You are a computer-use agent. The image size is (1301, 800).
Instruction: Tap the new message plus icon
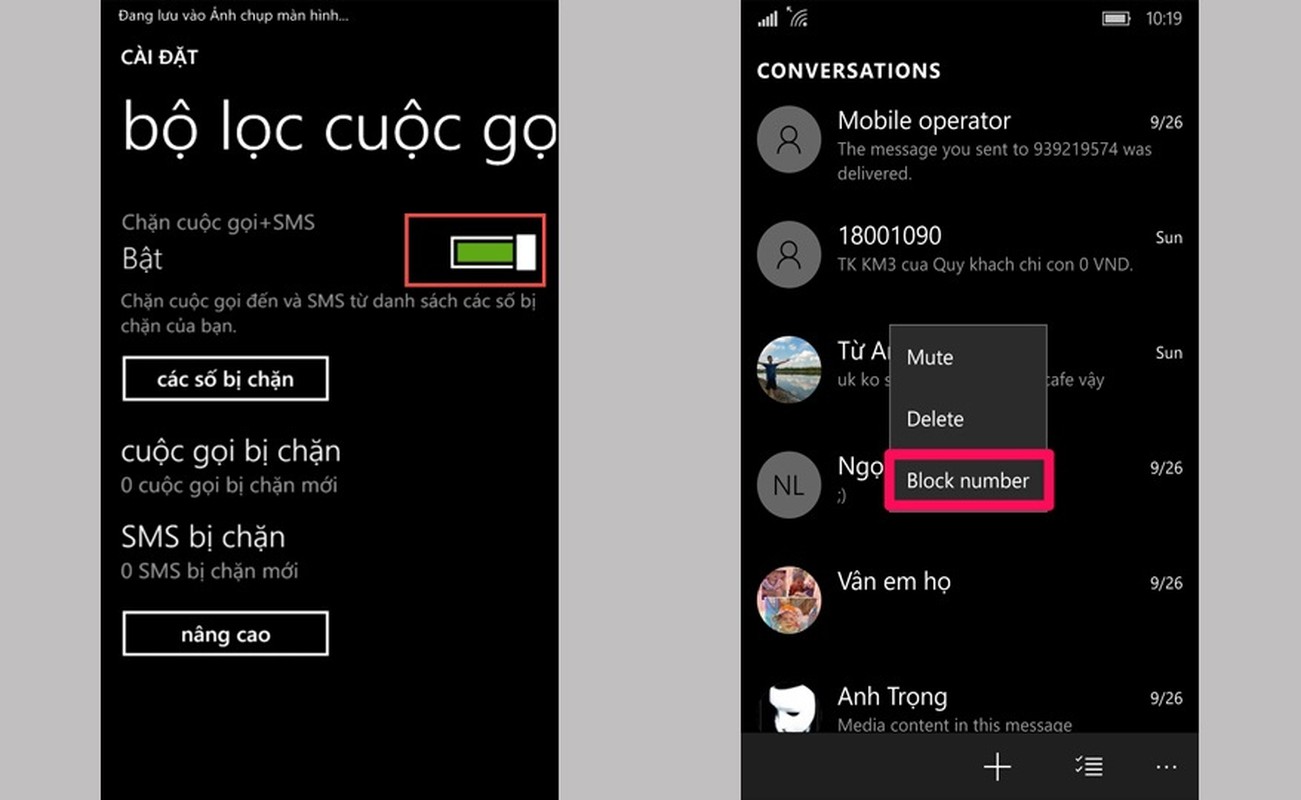pos(997,767)
